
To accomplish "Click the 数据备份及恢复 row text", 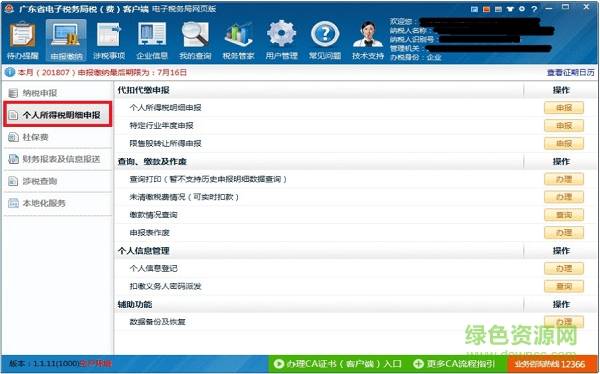I will (x=157, y=322).
